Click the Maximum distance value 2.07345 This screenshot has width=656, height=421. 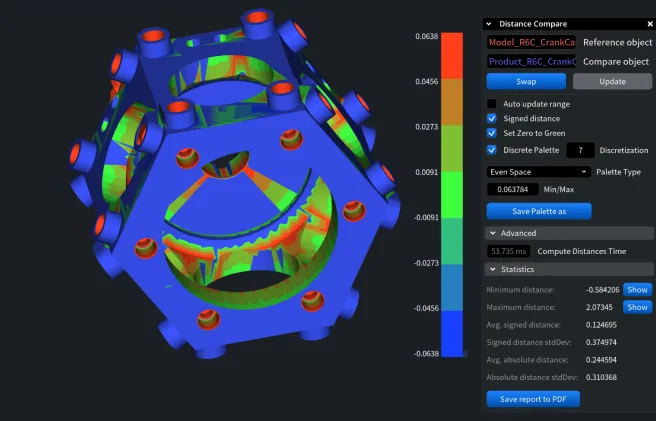coord(599,307)
